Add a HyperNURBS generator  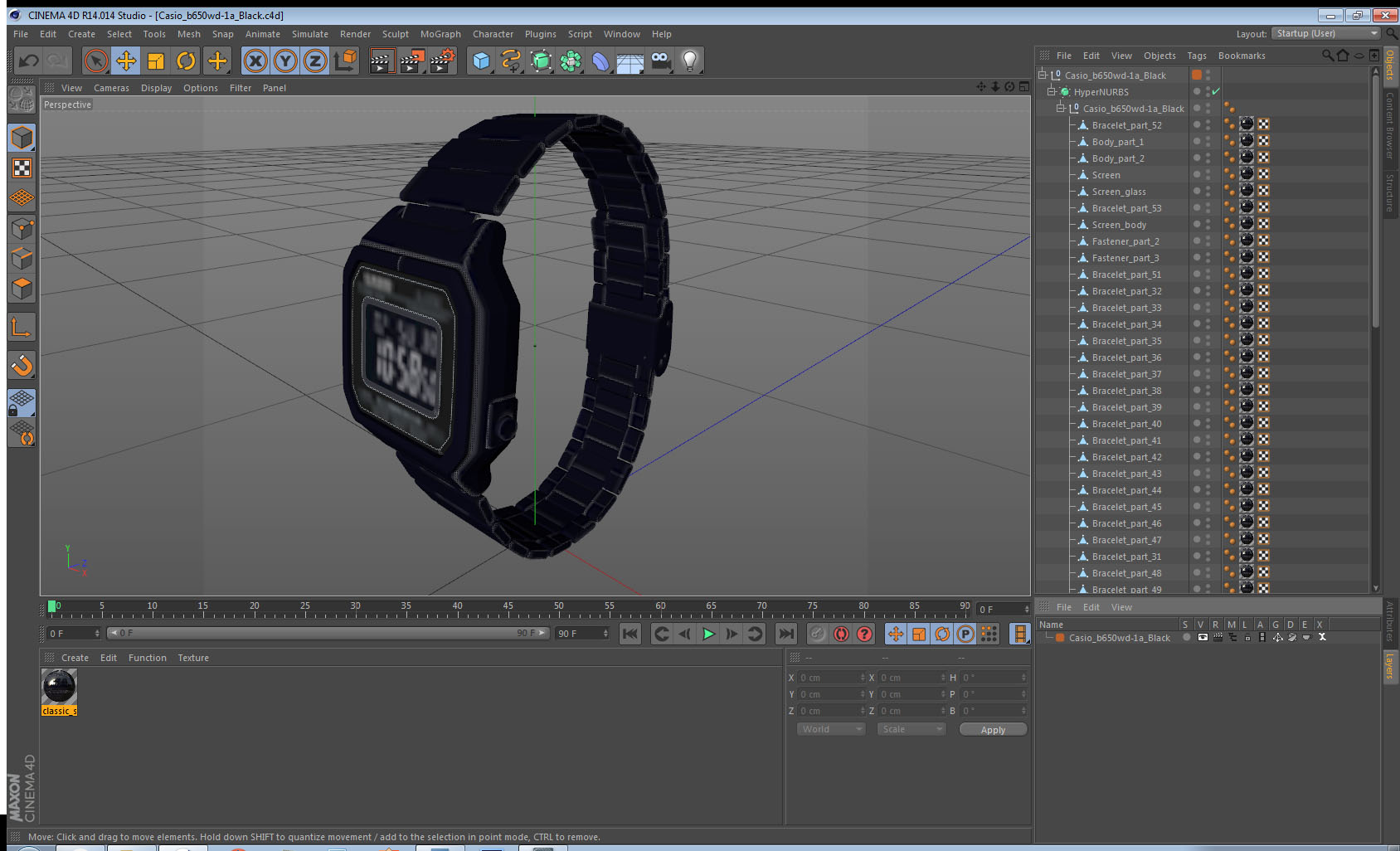tap(541, 61)
